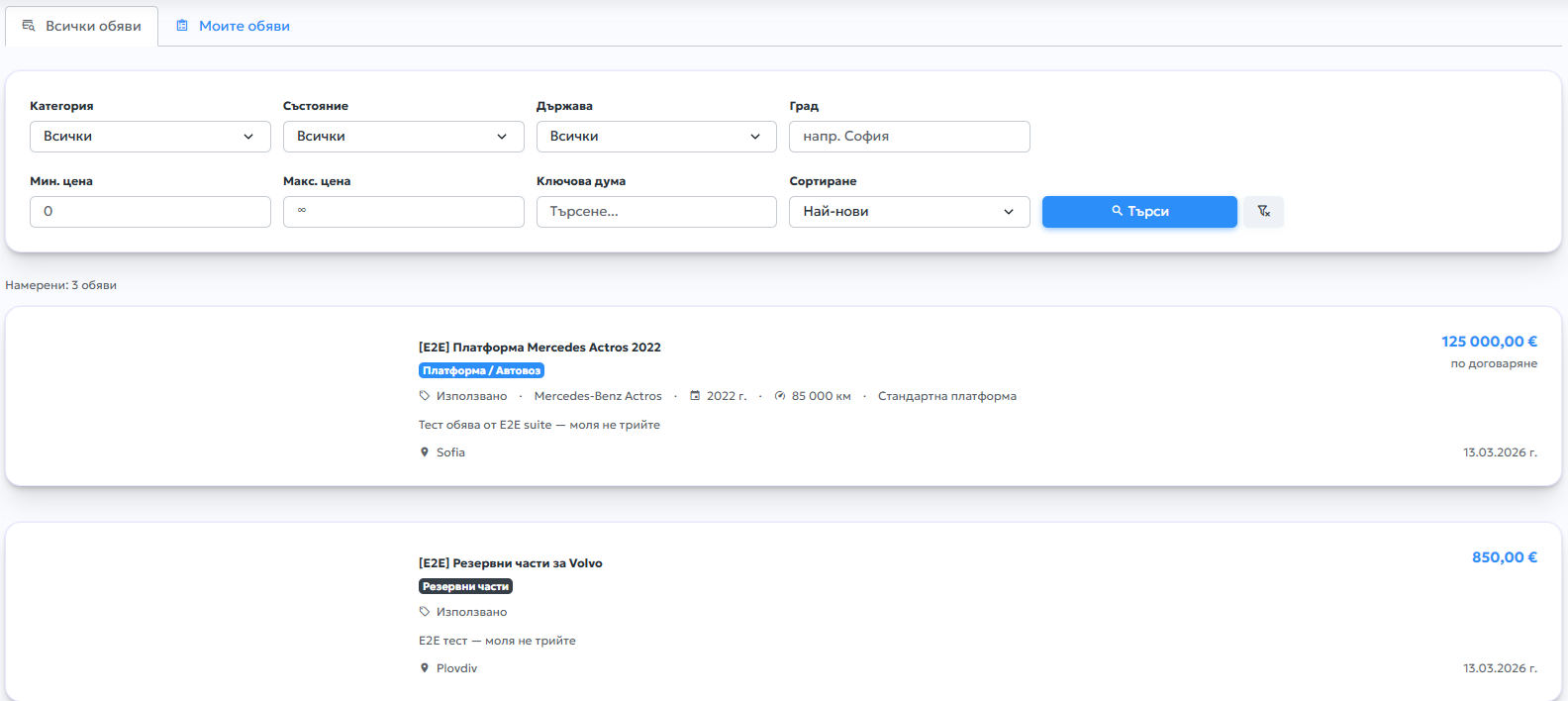
Task: Click the date on the Mercedes Actros listing
Action: (x=1500, y=452)
